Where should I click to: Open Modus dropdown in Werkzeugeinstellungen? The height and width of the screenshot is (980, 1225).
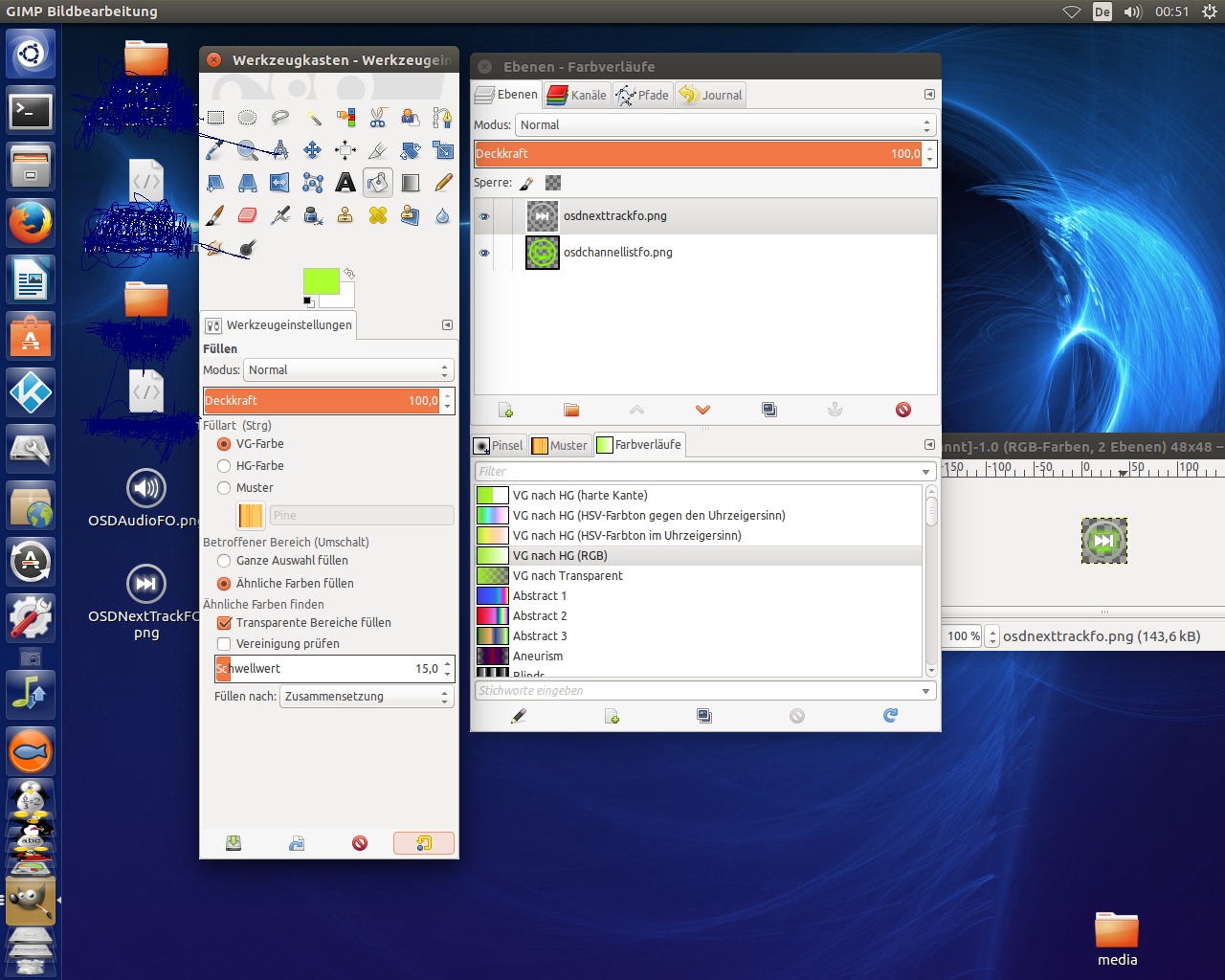coord(348,370)
